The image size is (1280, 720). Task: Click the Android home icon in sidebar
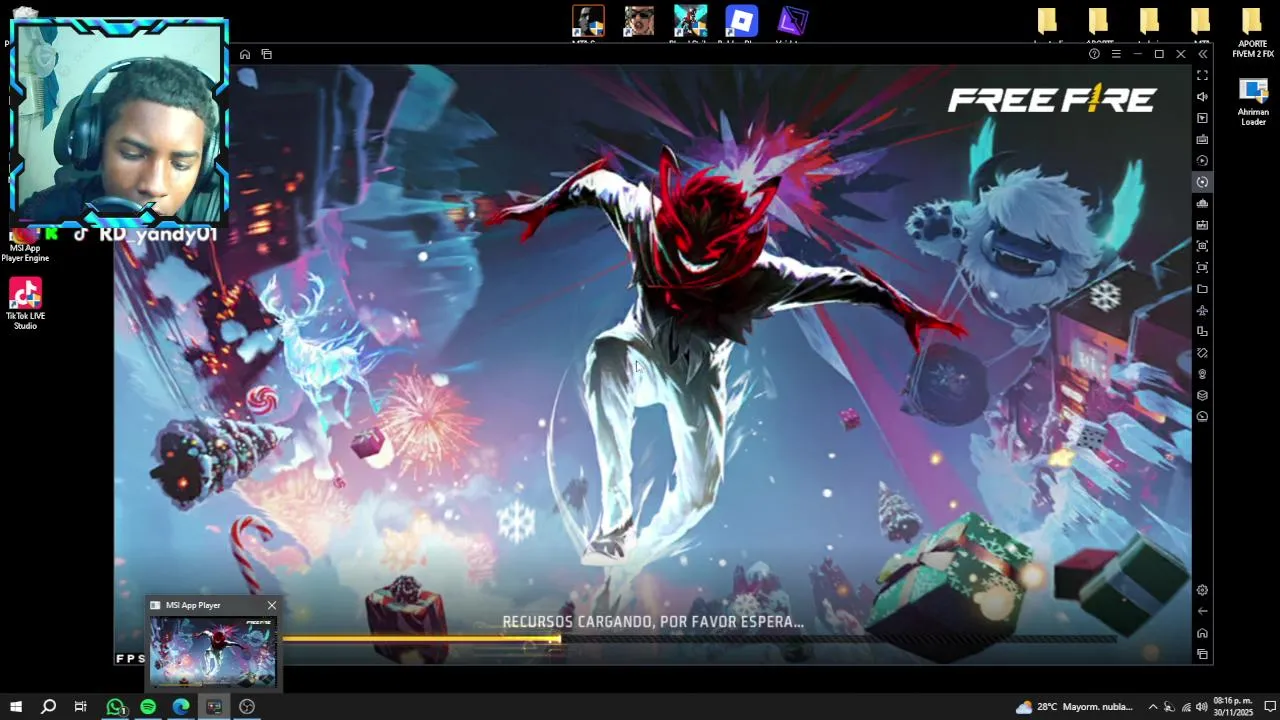1202,633
